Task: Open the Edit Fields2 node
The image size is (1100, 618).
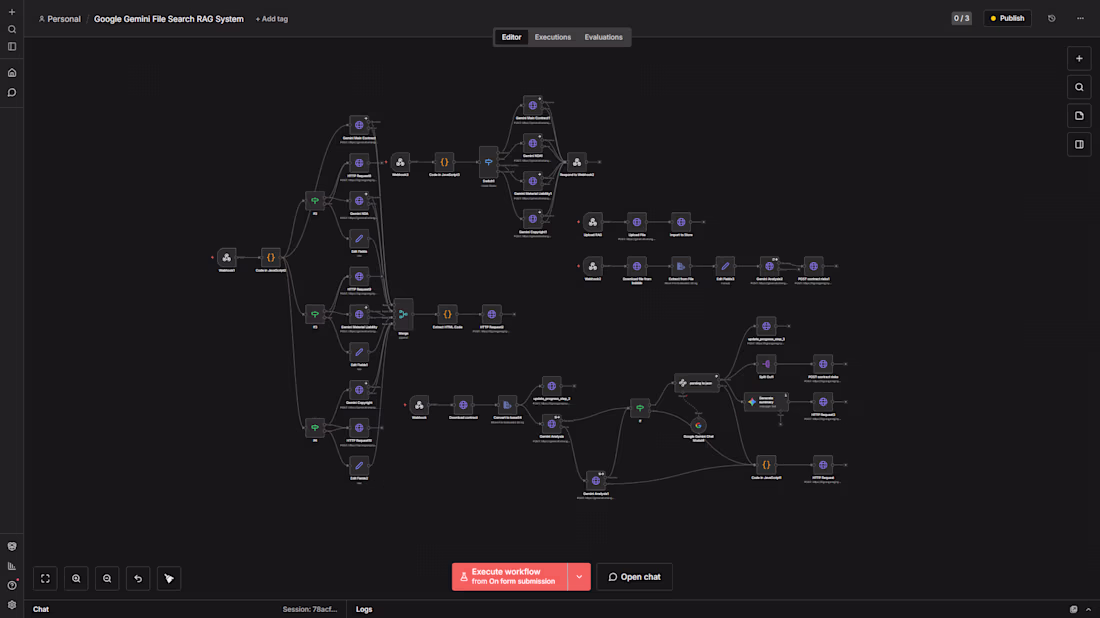Action: click(x=359, y=465)
